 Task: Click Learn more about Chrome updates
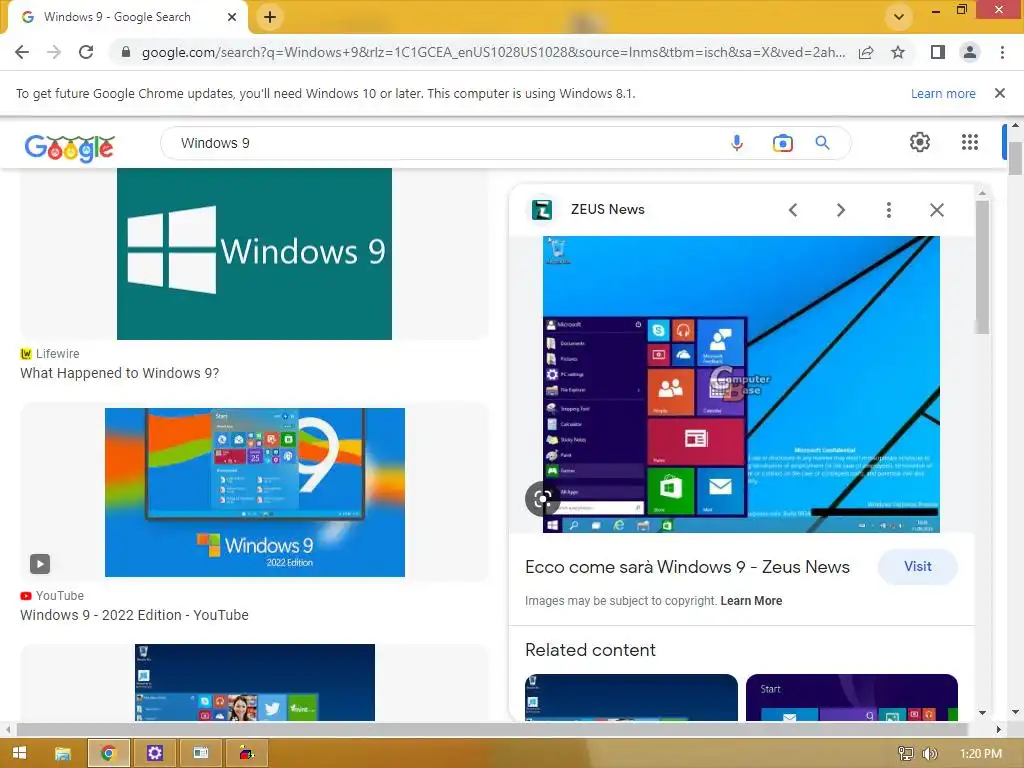[x=943, y=93]
